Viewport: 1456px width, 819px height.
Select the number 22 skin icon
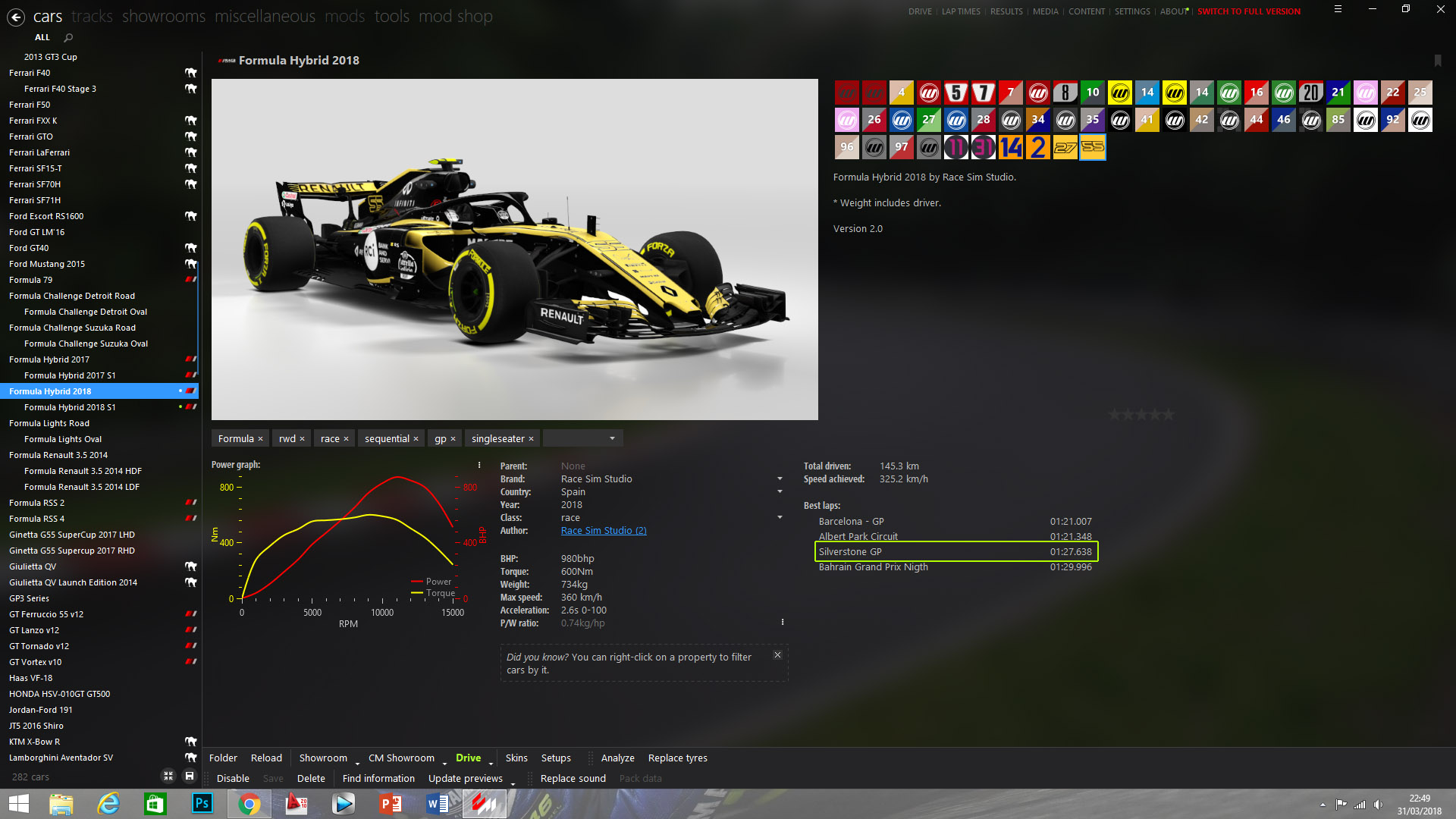[x=1393, y=93]
